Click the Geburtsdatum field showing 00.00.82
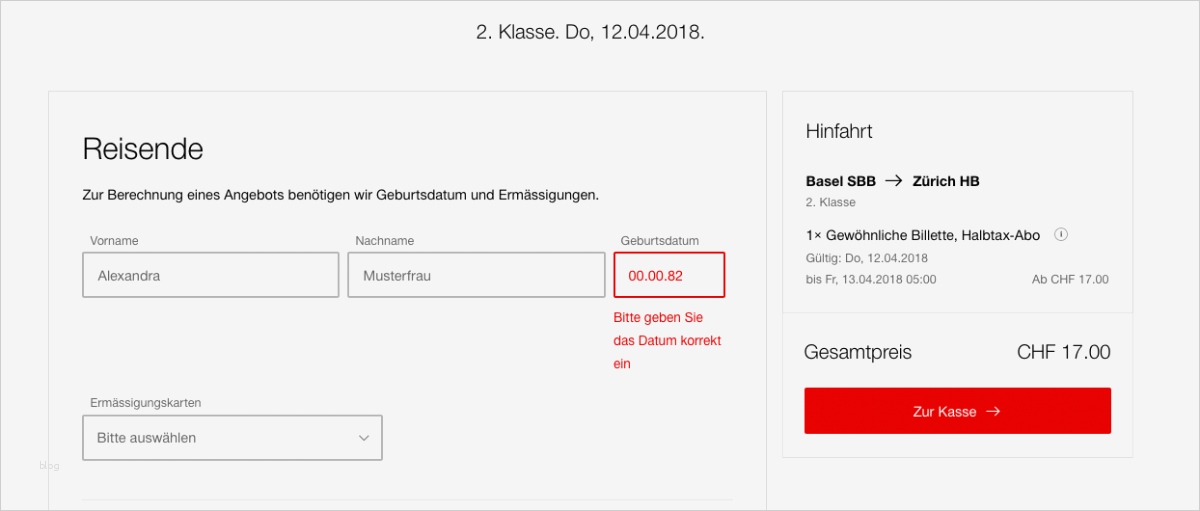1200x511 pixels. tap(668, 275)
